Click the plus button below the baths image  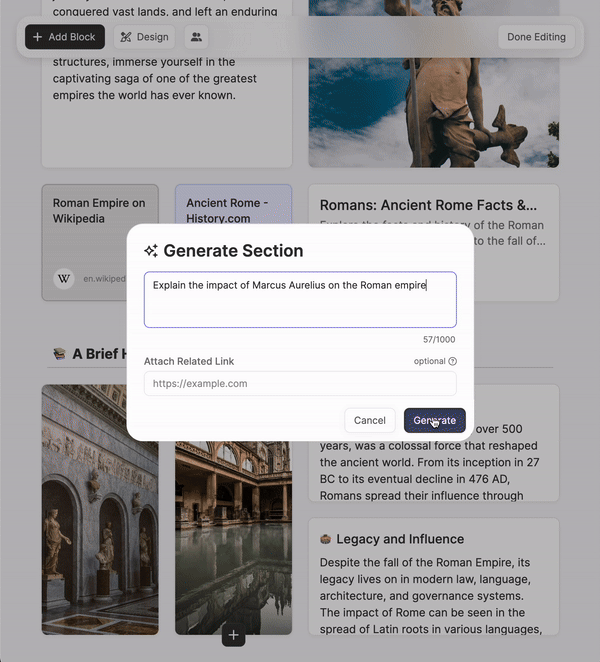click(233, 635)
